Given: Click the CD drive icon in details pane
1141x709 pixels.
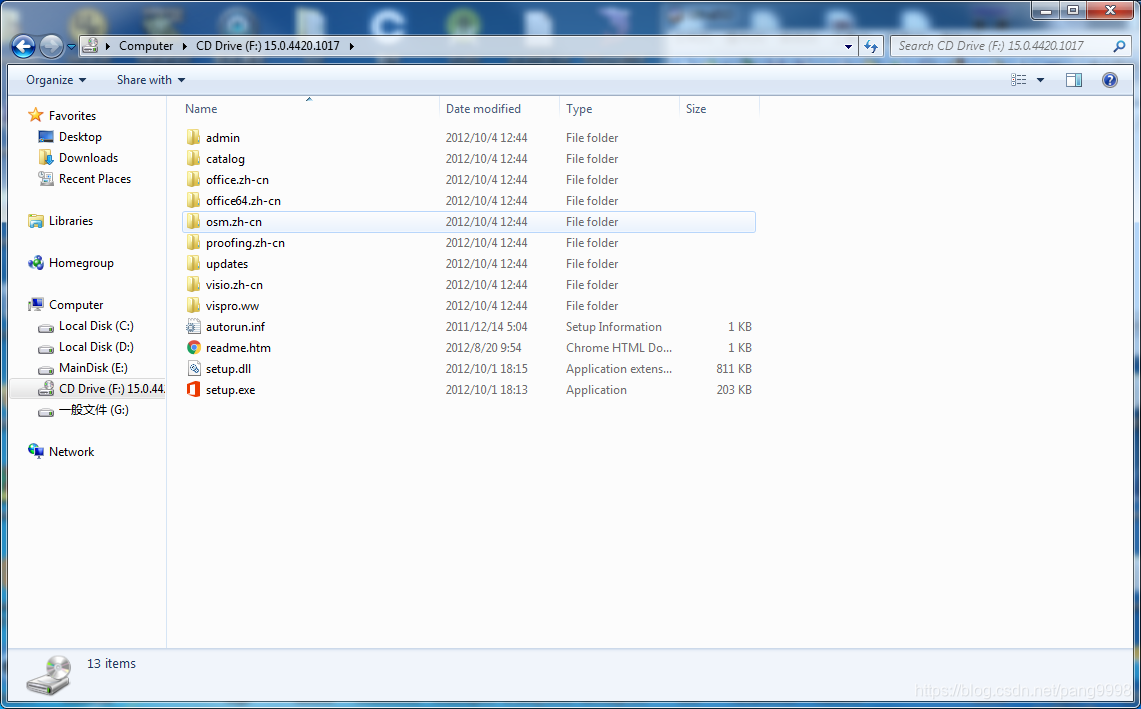Looking at the screenshot, I should coord(49,675).
